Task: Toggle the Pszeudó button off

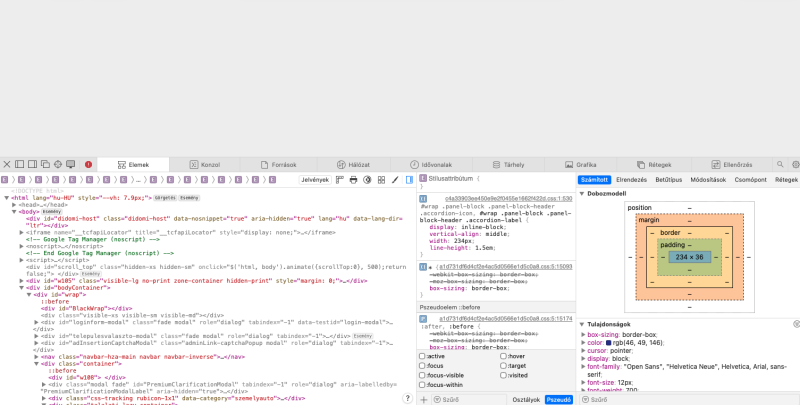Action: [559, 400]
